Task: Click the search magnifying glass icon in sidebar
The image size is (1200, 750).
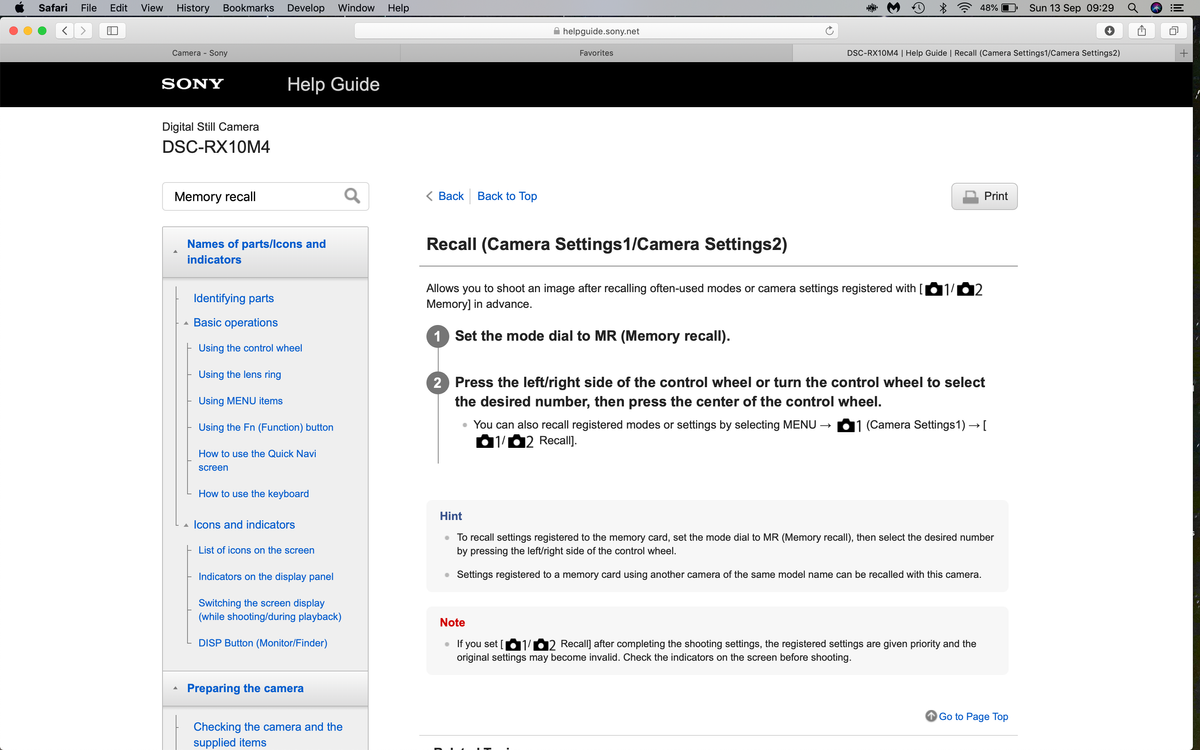Action: point(352,196)
